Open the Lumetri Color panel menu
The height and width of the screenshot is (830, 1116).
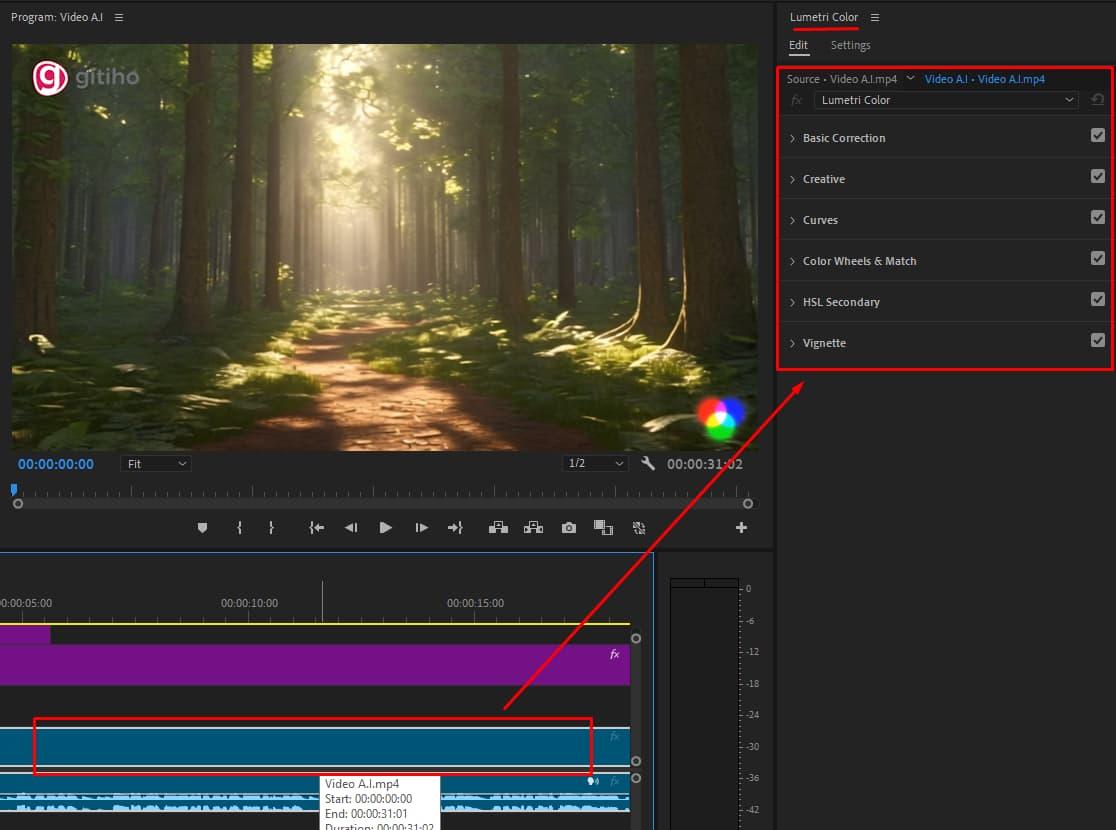coord(874,17)
